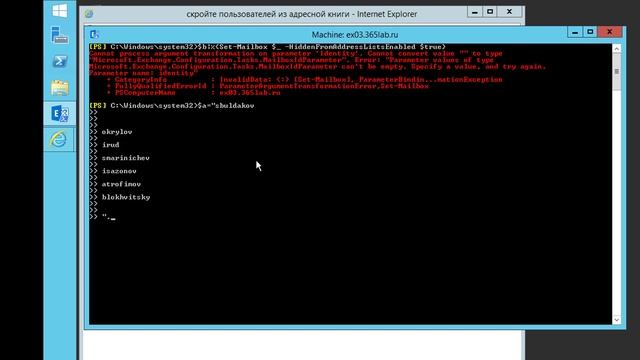Click the Machine: ex03.365lab.ru title bar
This screenshot has width=640, height=360.
click(355, 35)
